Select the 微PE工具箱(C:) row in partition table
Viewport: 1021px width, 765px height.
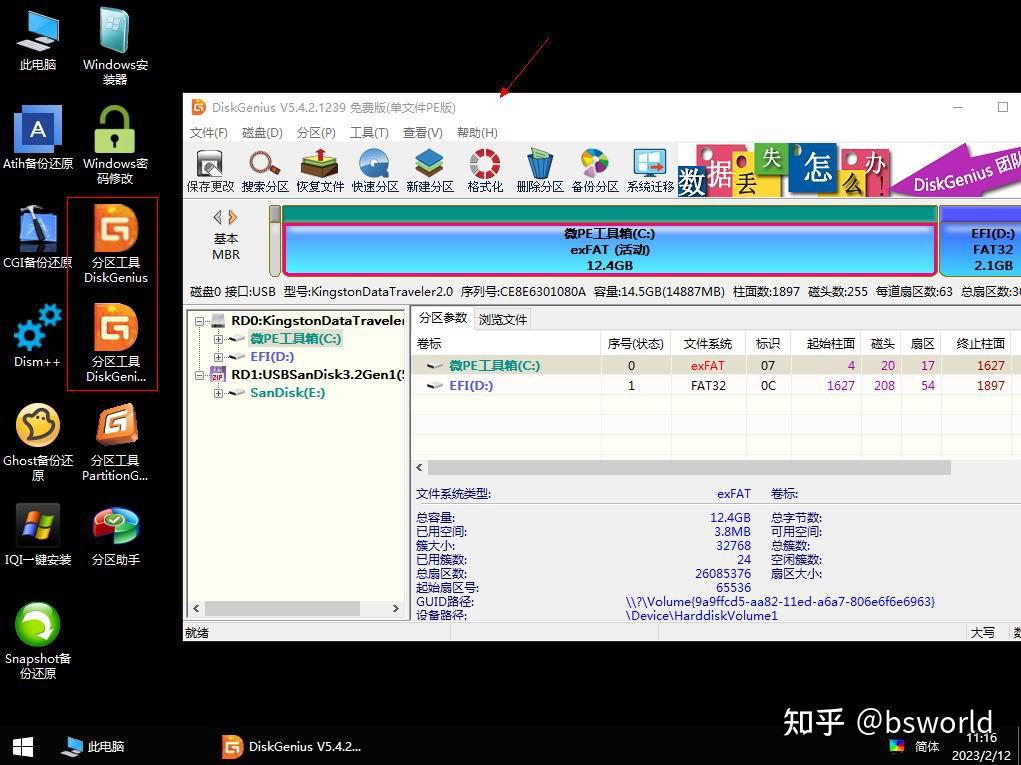pos(716,365)
